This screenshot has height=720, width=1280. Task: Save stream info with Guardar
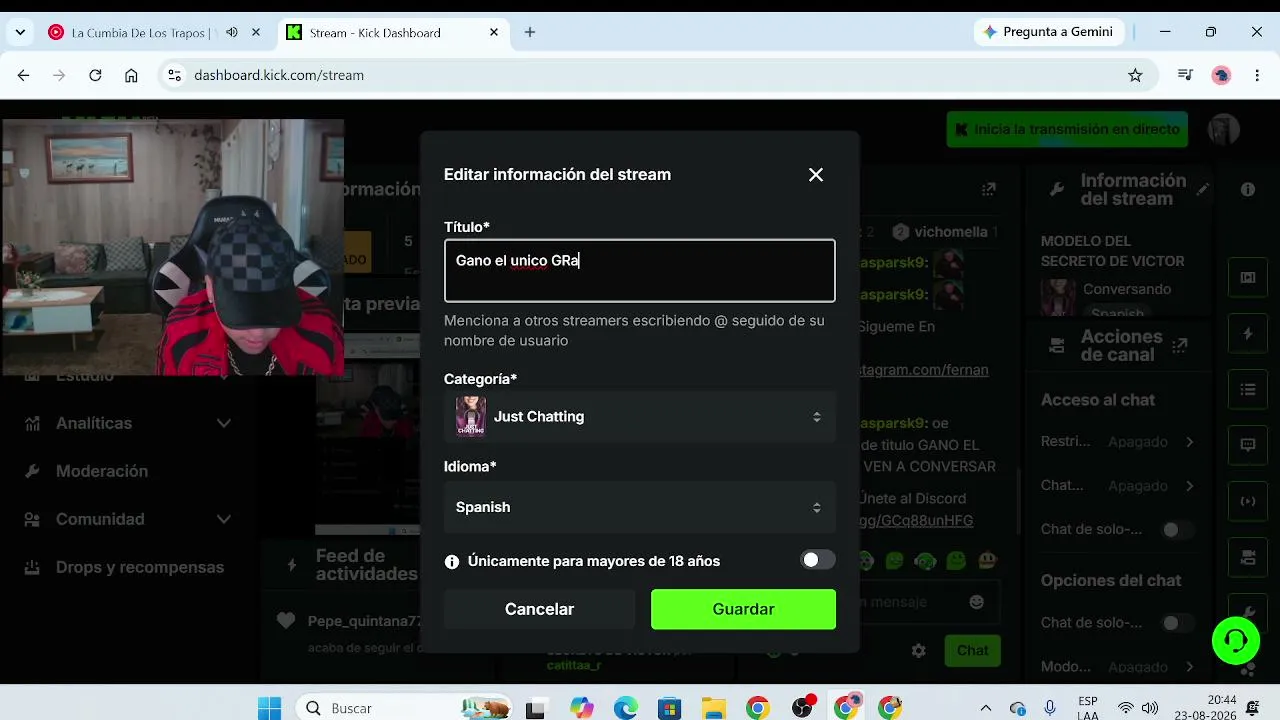(x=743, y=609)
